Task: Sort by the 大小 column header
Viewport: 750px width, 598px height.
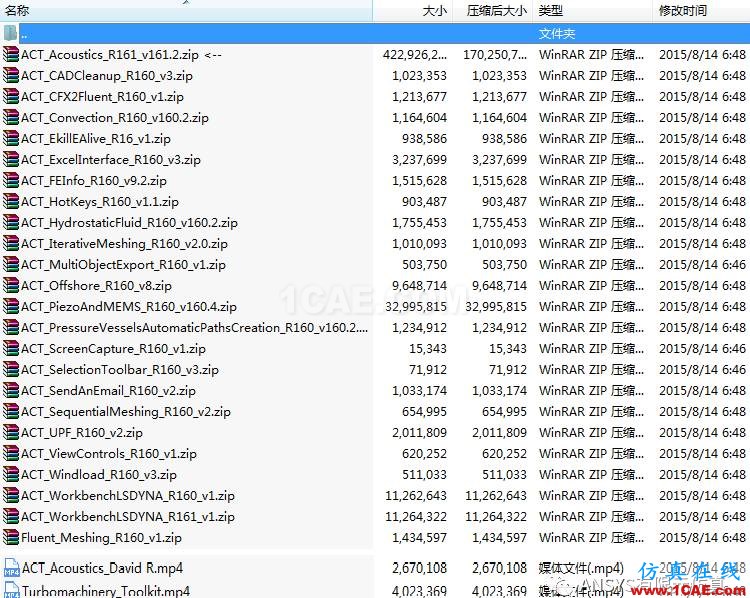Action: point(412,11)
